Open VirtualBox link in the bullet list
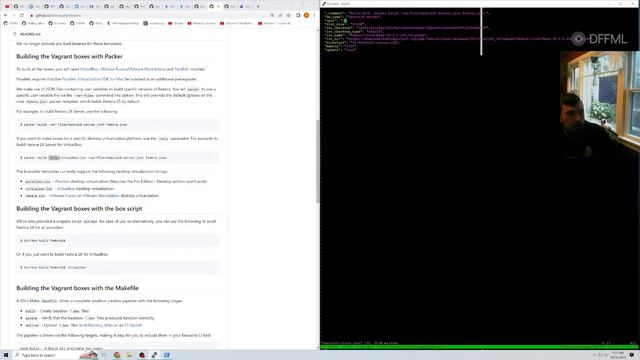 (x=66, y=189)
